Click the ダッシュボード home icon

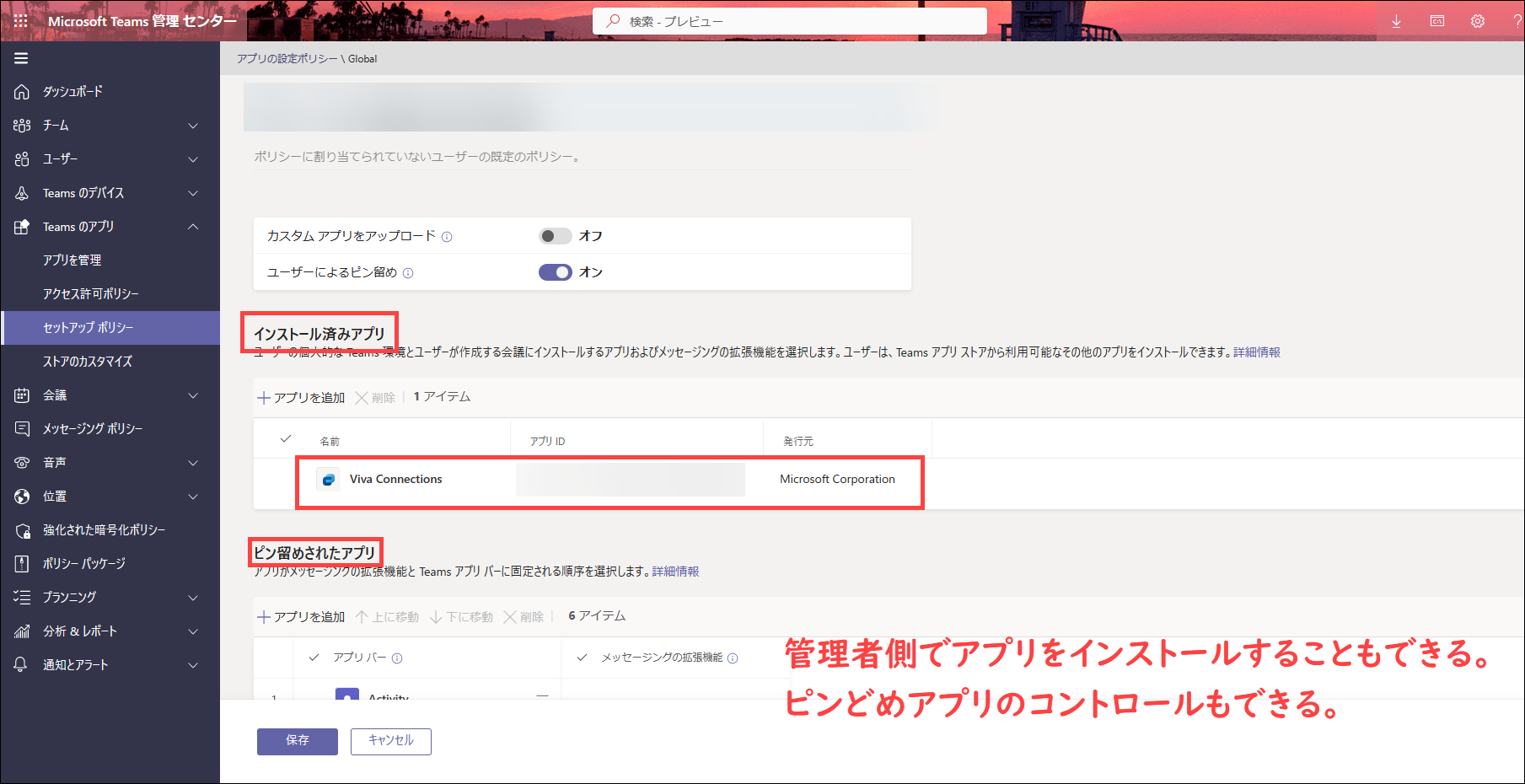coord(22,92)
